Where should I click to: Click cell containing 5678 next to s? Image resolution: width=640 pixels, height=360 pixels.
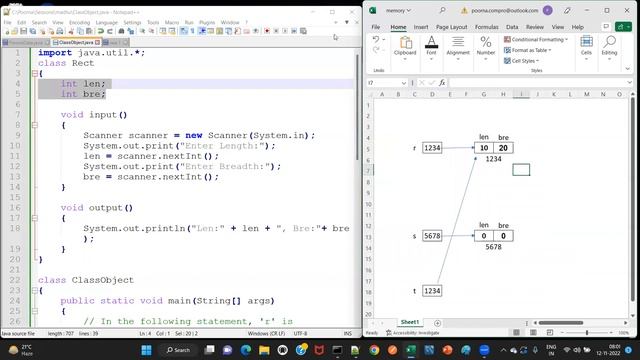tap(432, 236)
